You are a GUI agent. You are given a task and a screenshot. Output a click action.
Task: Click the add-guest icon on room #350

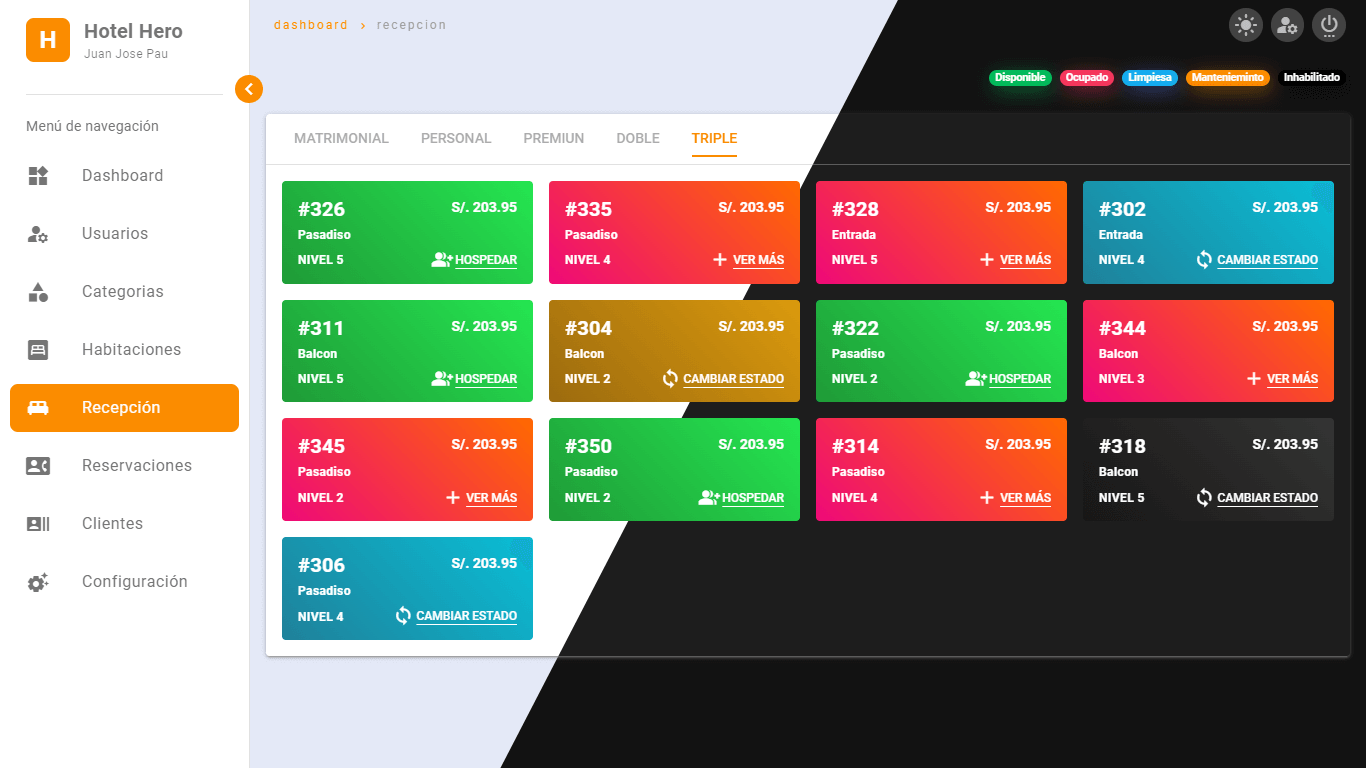(709, 498)
